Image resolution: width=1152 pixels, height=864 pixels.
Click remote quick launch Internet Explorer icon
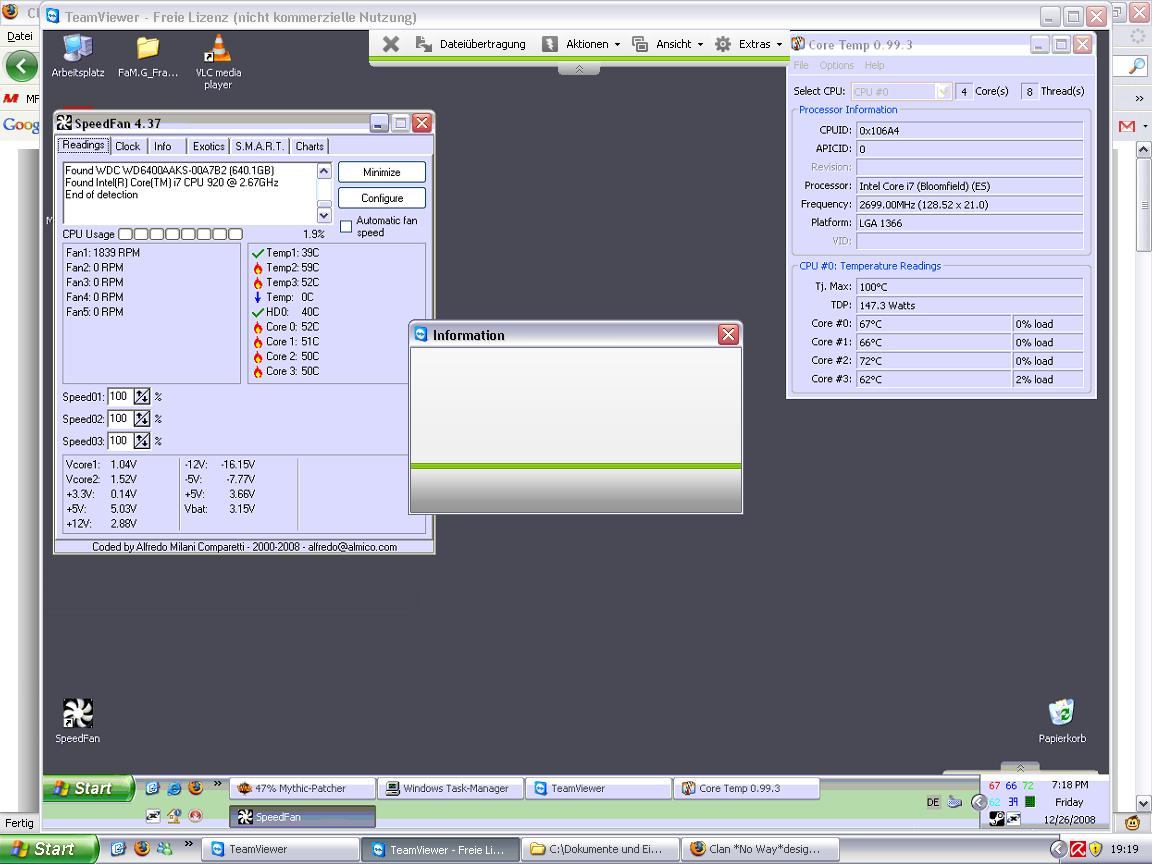pos(174,788)
